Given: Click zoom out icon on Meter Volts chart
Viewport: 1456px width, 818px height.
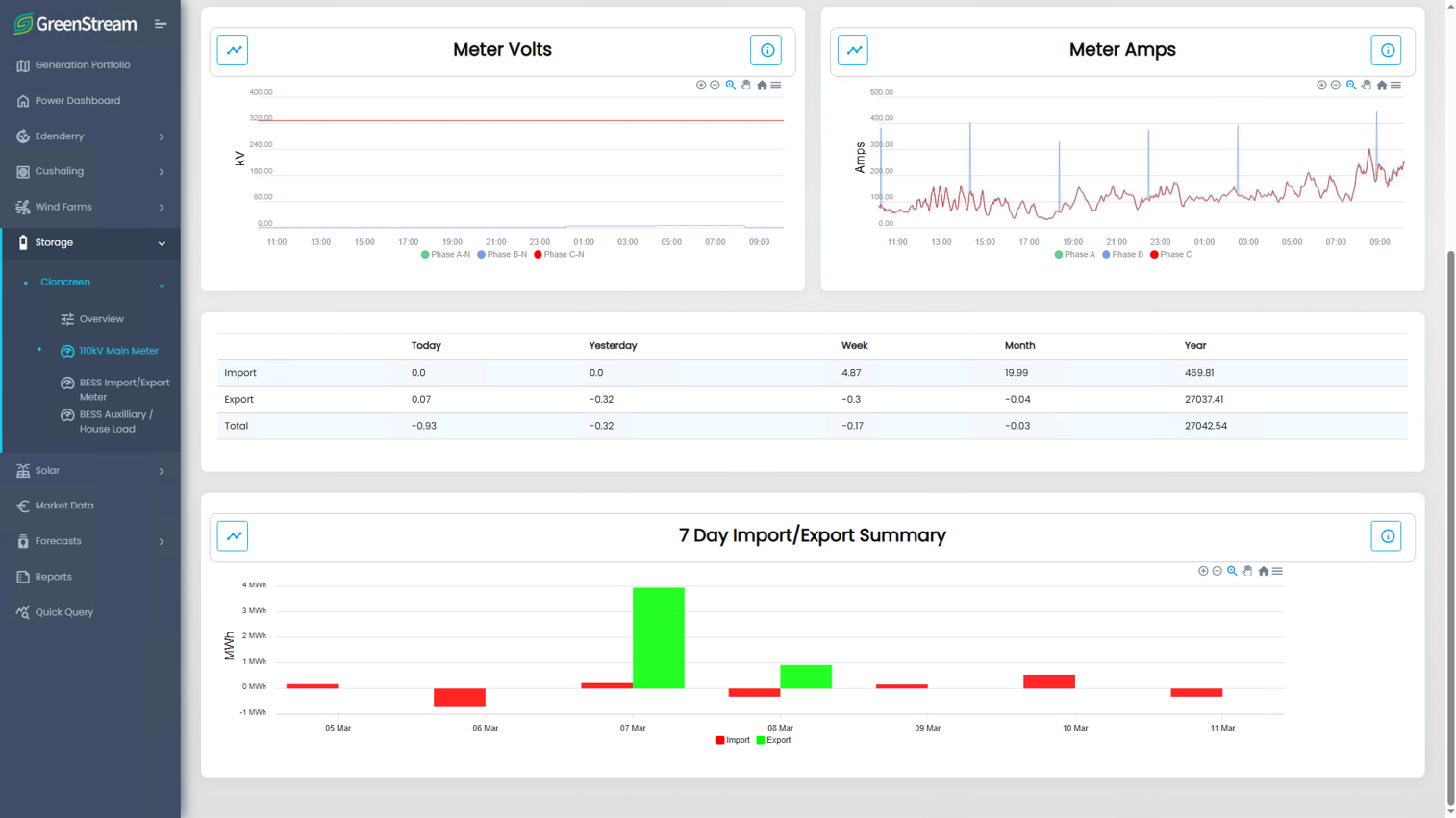Looking at the screenshot, I should 715,85.
